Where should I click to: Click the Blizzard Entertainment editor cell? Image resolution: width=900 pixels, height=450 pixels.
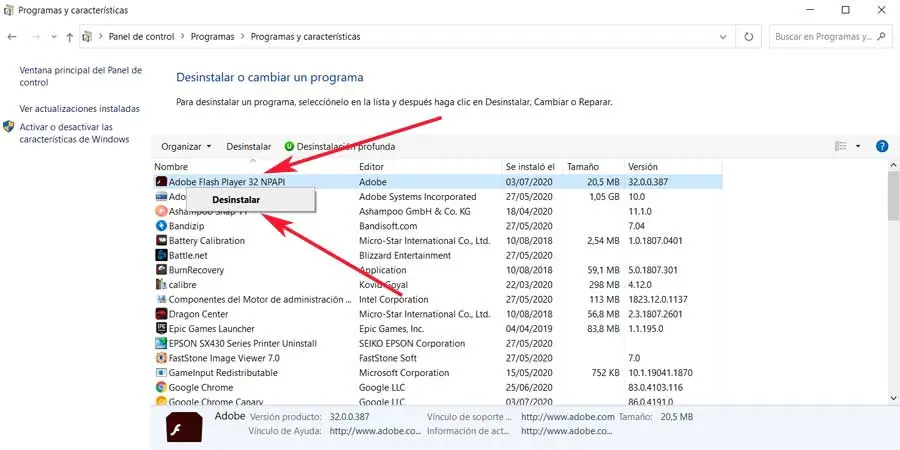pos(405,255)
